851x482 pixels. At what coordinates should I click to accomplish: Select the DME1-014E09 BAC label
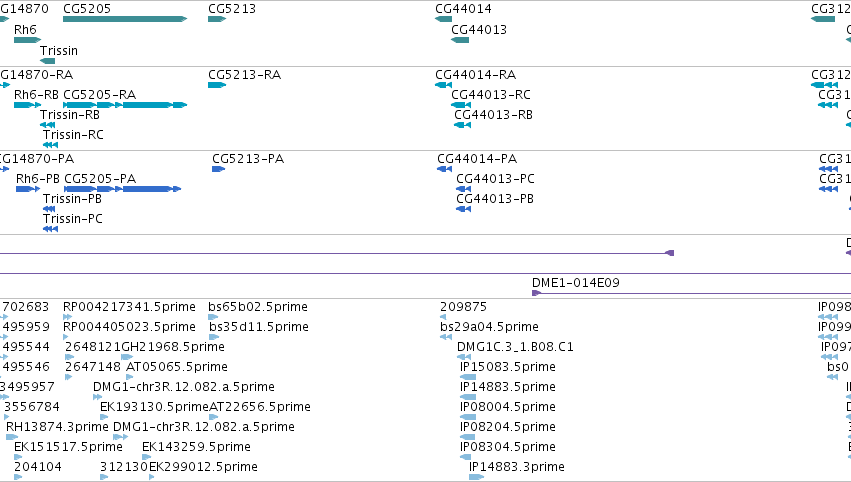pyautogui.click(x=576, y=282)
